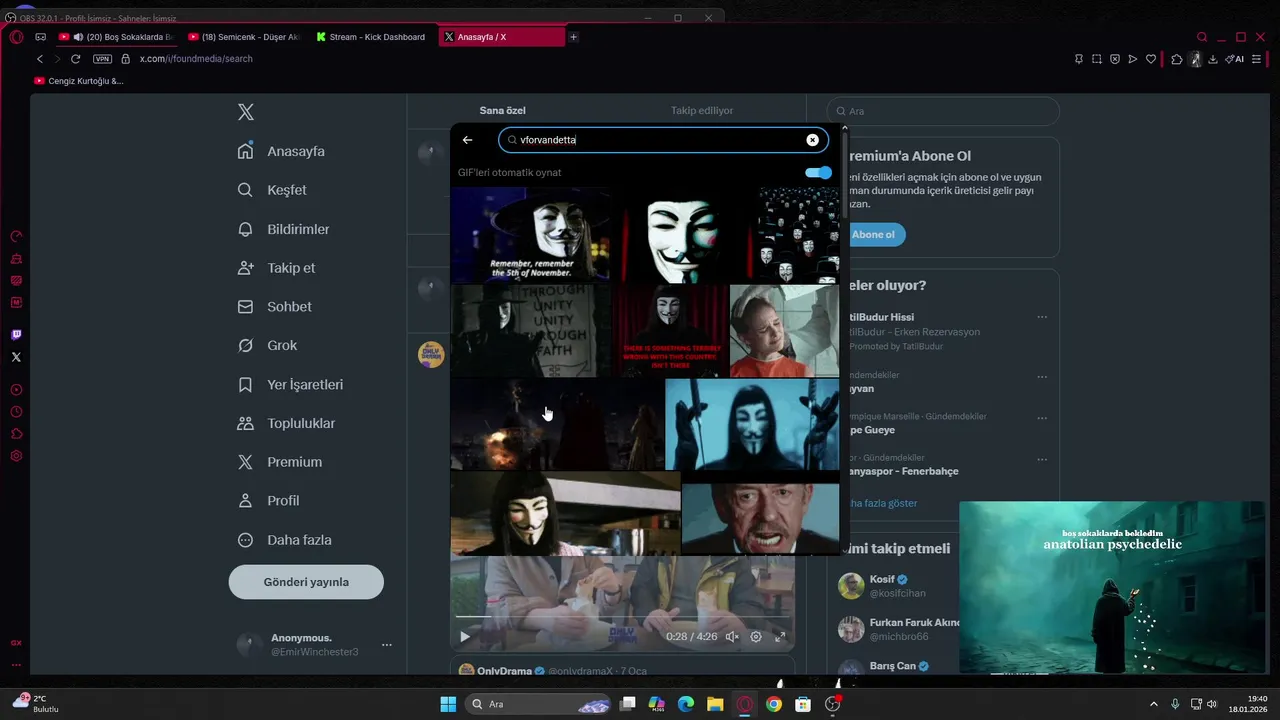Open account options for Anonymous.
Image resolution: width=1280 pixels, height=720 pixels.
[x=387, y=645]
